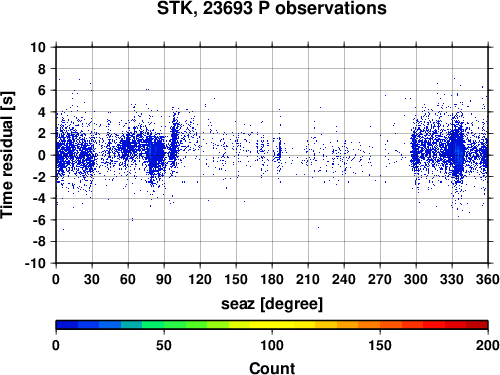This screenshot has width=500, height=375.
Task: Click the dense data cluster near seaz 330
Action: point(457,150)
